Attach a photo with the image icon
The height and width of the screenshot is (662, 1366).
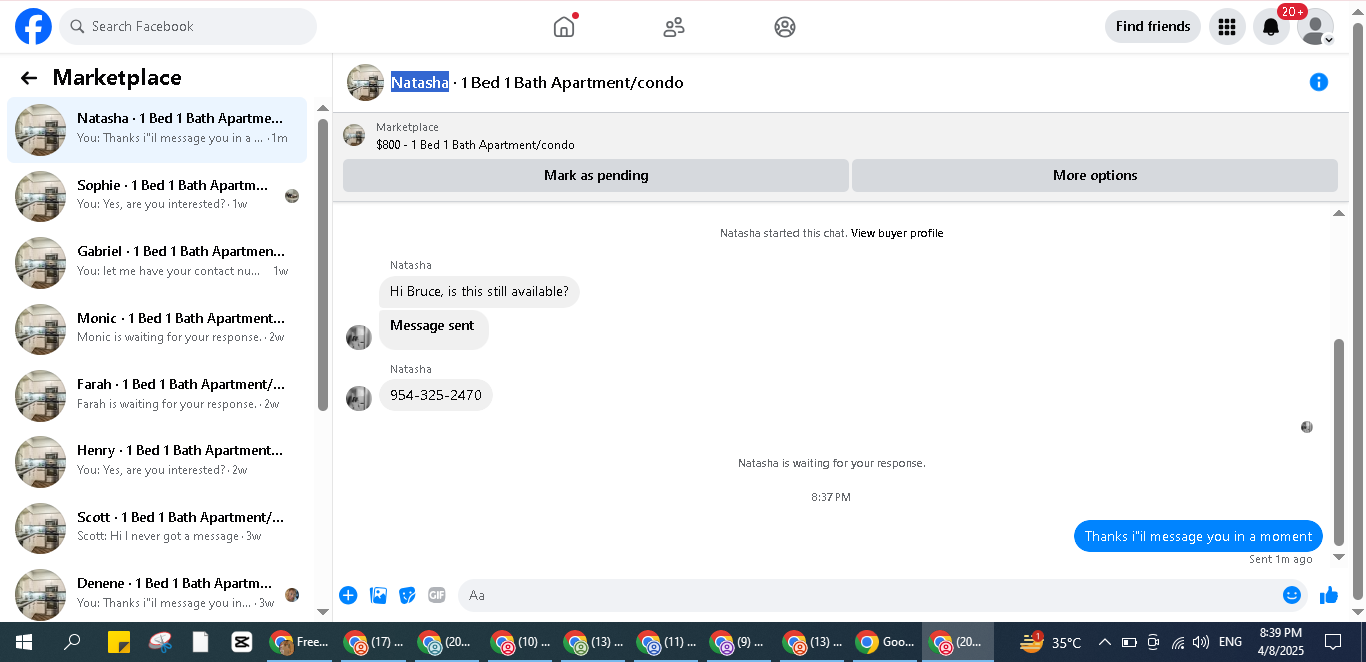coord(378,595)
